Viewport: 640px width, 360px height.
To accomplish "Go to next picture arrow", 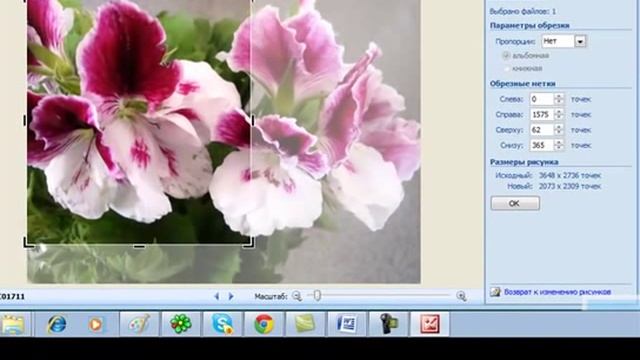I will (x=231, y=296).
